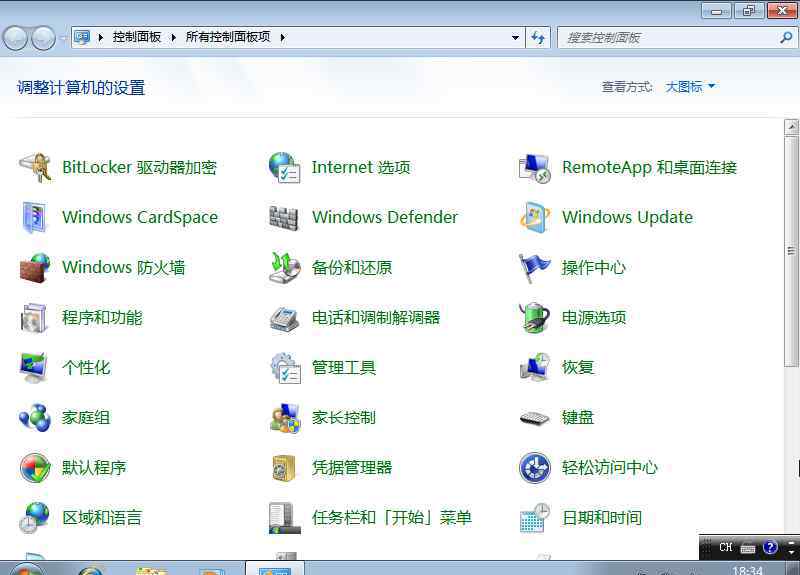Open the 管理工具 text link
The height and width of the screenshot is (575, 800).
tap(344, 367)
